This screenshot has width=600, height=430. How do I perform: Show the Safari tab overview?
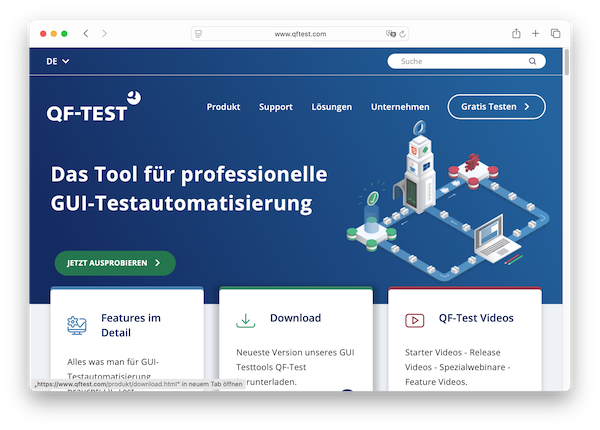[555, 34]
